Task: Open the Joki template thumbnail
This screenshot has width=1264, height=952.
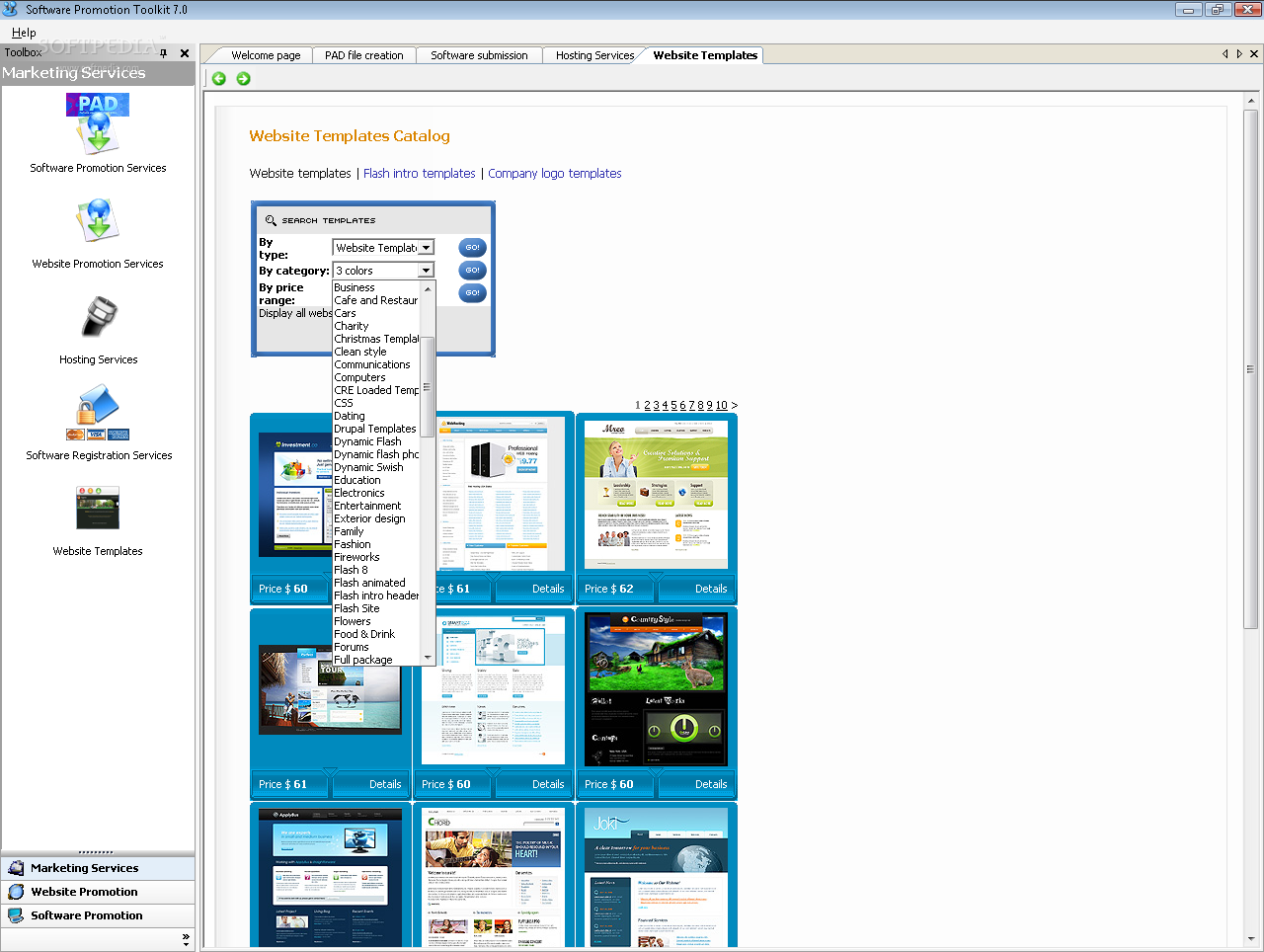Action: (x=656, y=878)
